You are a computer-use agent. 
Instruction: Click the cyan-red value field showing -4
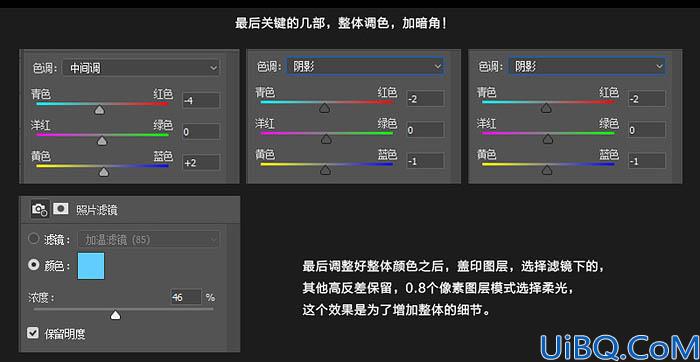(x=201, y=100)
